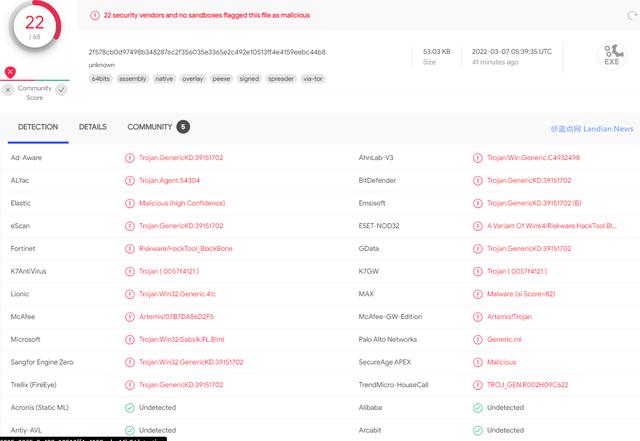The height and width of the screenshot is (441, 640).
Task: Click the via-tor tag
Action: [313, 78]
